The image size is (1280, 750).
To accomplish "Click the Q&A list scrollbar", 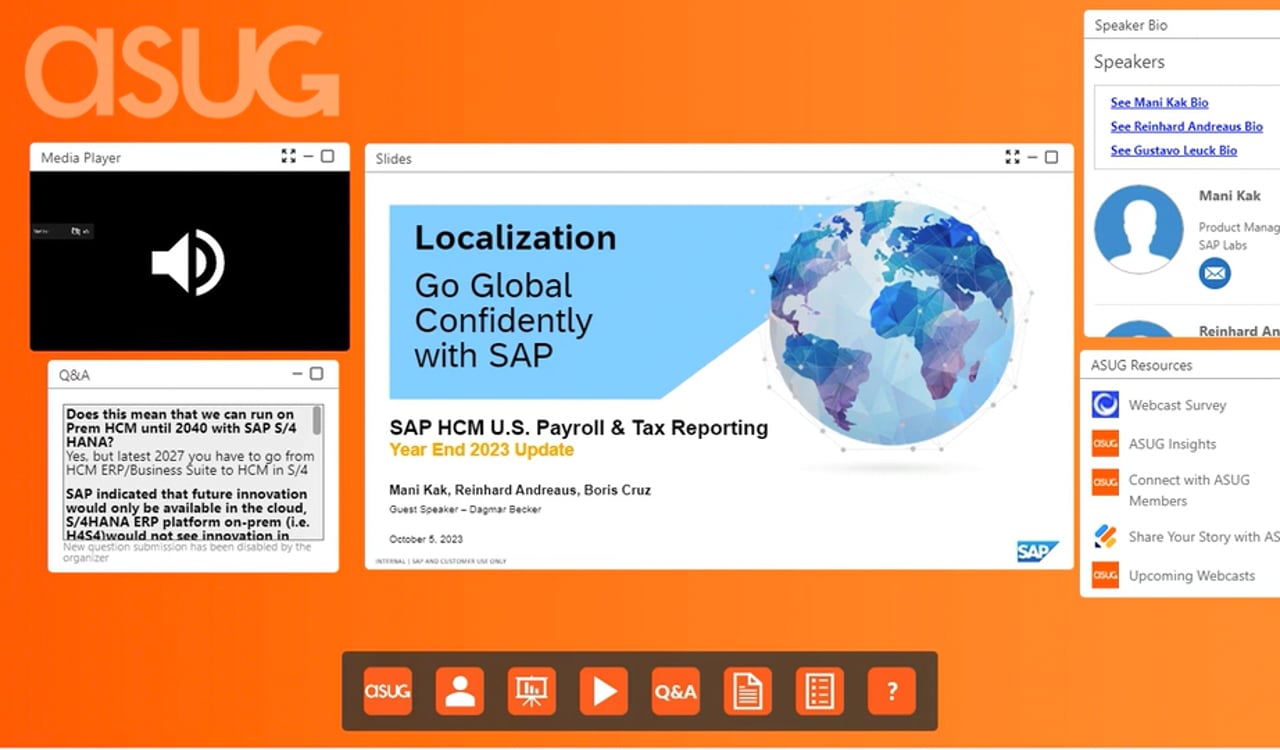I will coord(318,420).
